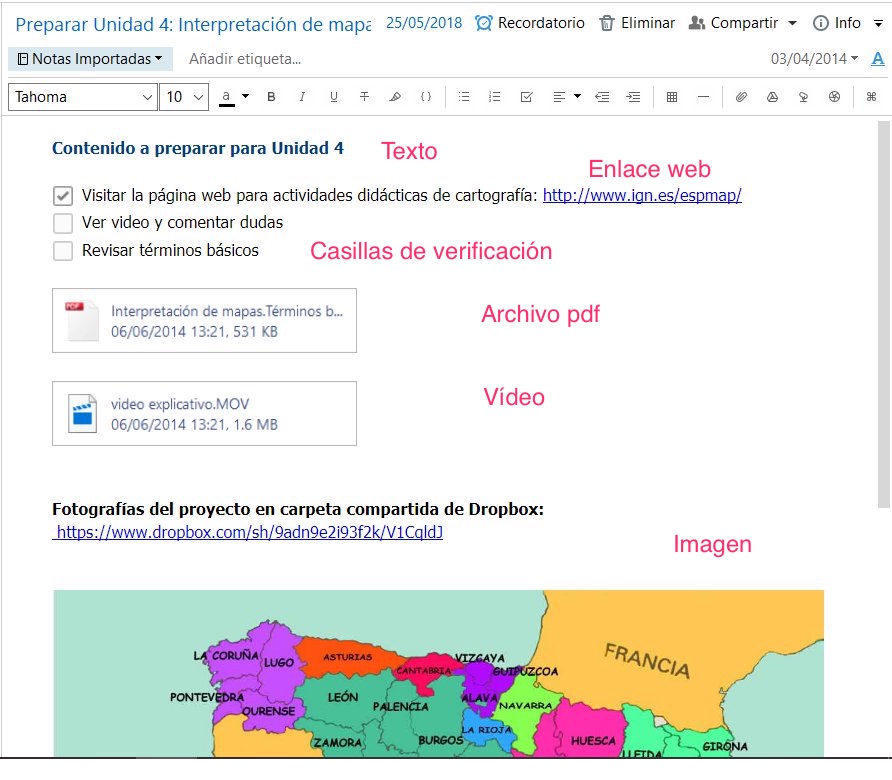Apply italic formatting
Viewport: 892px width, 780px height.
tap(302, 97)
